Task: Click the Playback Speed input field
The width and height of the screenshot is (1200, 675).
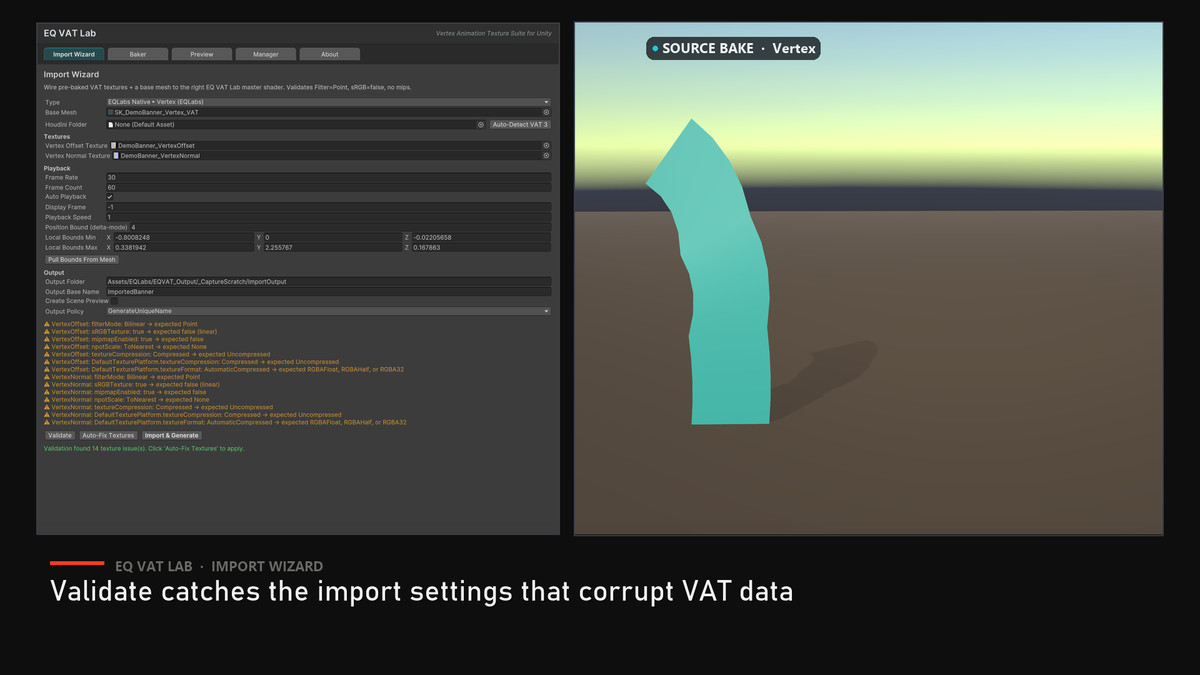Action: coord(328,217)
